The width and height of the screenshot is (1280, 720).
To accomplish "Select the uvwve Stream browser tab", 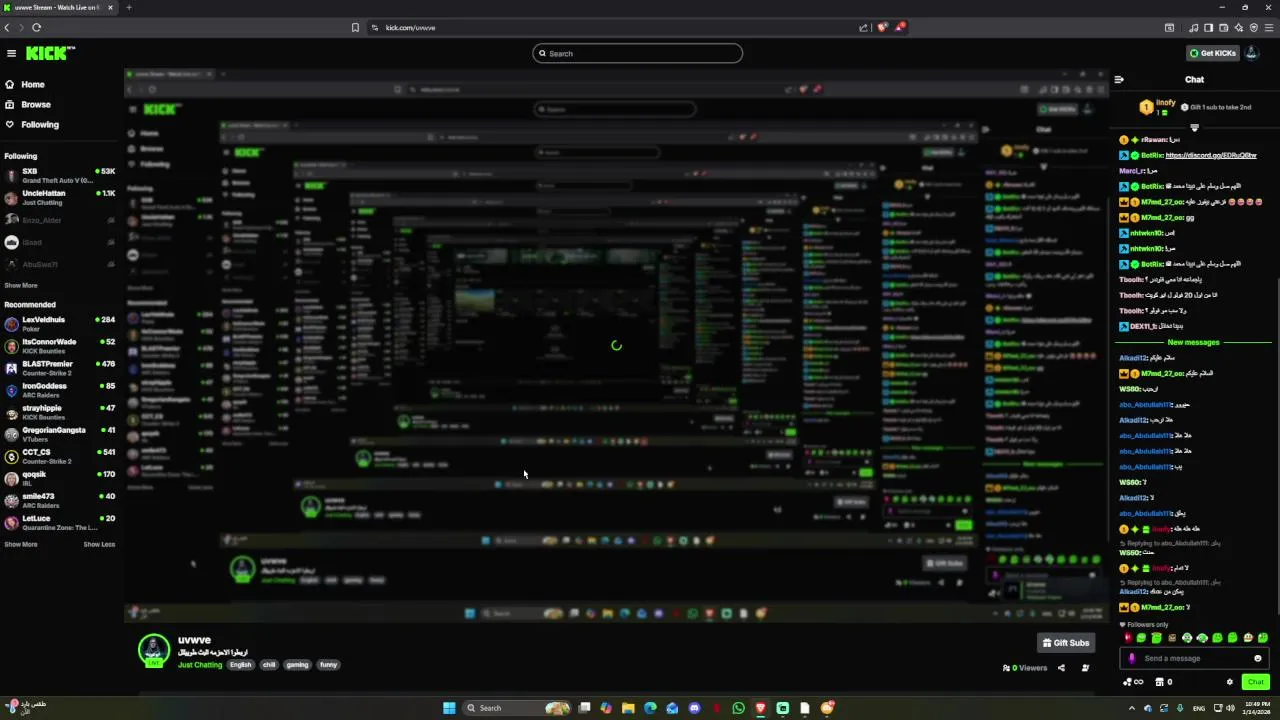I will [x=59, y=7].
